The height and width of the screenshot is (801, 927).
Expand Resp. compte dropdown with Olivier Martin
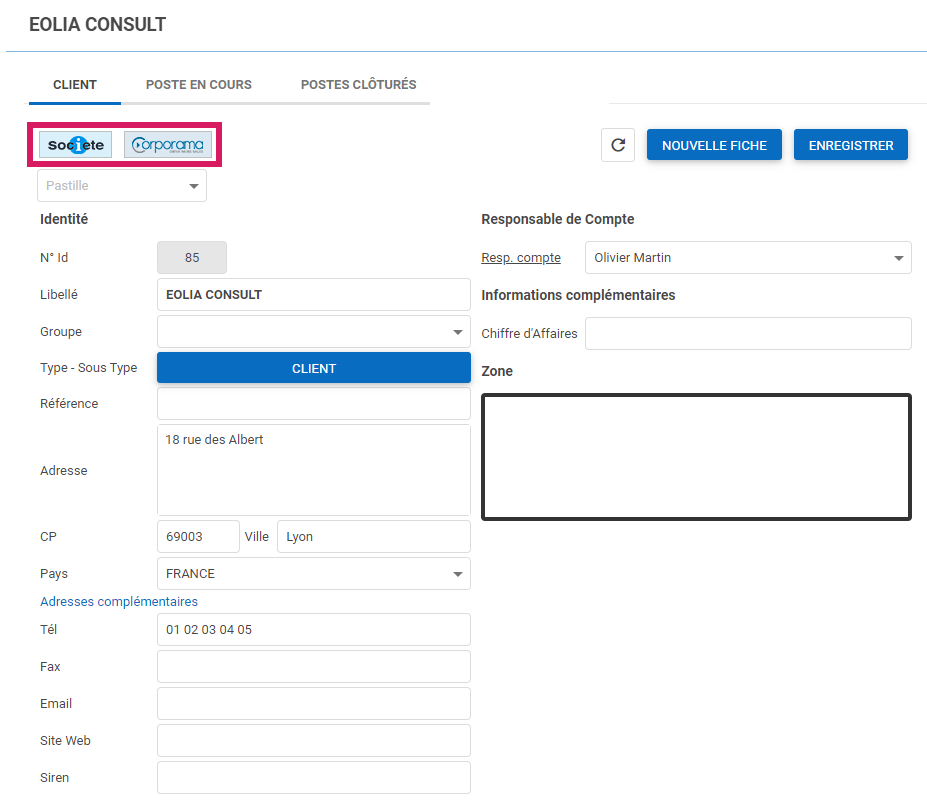pyautogui.click(x=747, y=258)
